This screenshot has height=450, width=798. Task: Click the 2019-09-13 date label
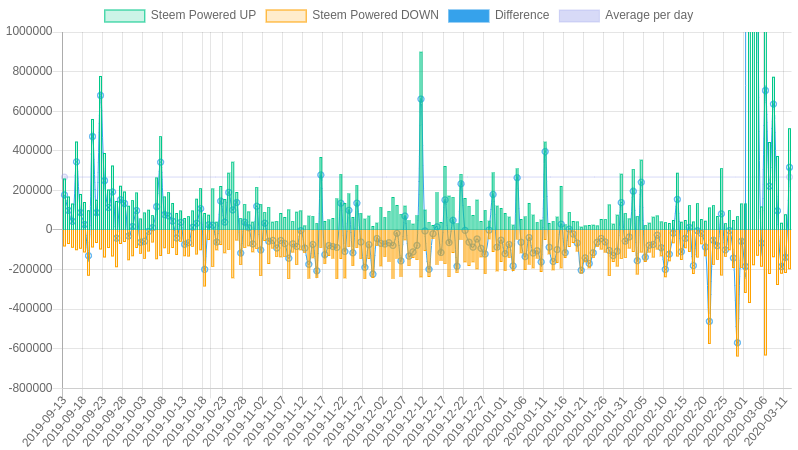click(44, 419)
